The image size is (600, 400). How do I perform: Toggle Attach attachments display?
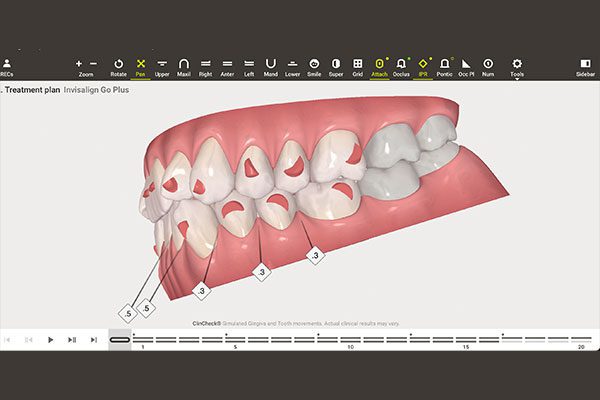(379, 68)
